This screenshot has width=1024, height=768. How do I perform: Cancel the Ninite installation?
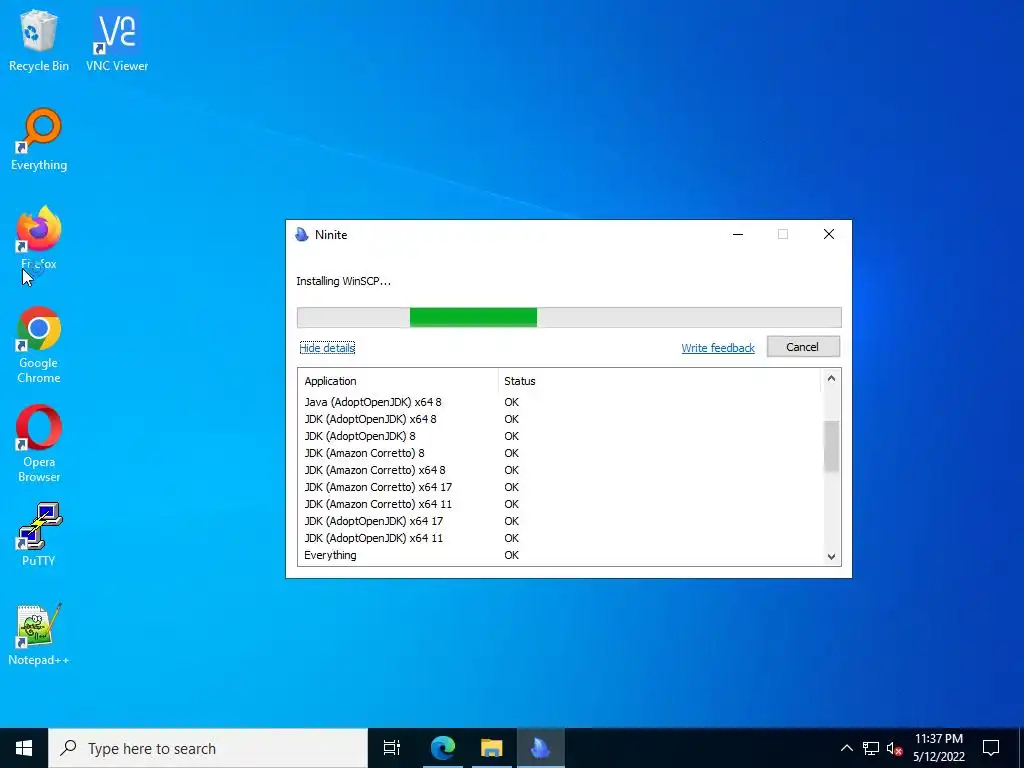[x=803, y=347]
